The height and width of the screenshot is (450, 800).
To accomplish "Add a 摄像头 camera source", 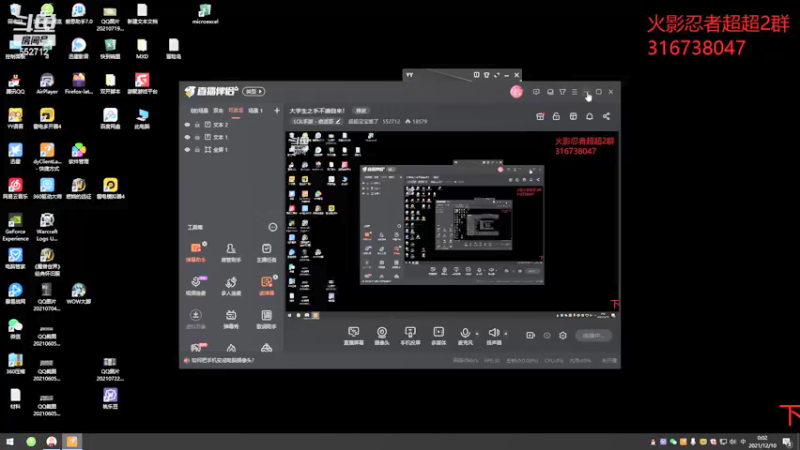I will (382, 336).
